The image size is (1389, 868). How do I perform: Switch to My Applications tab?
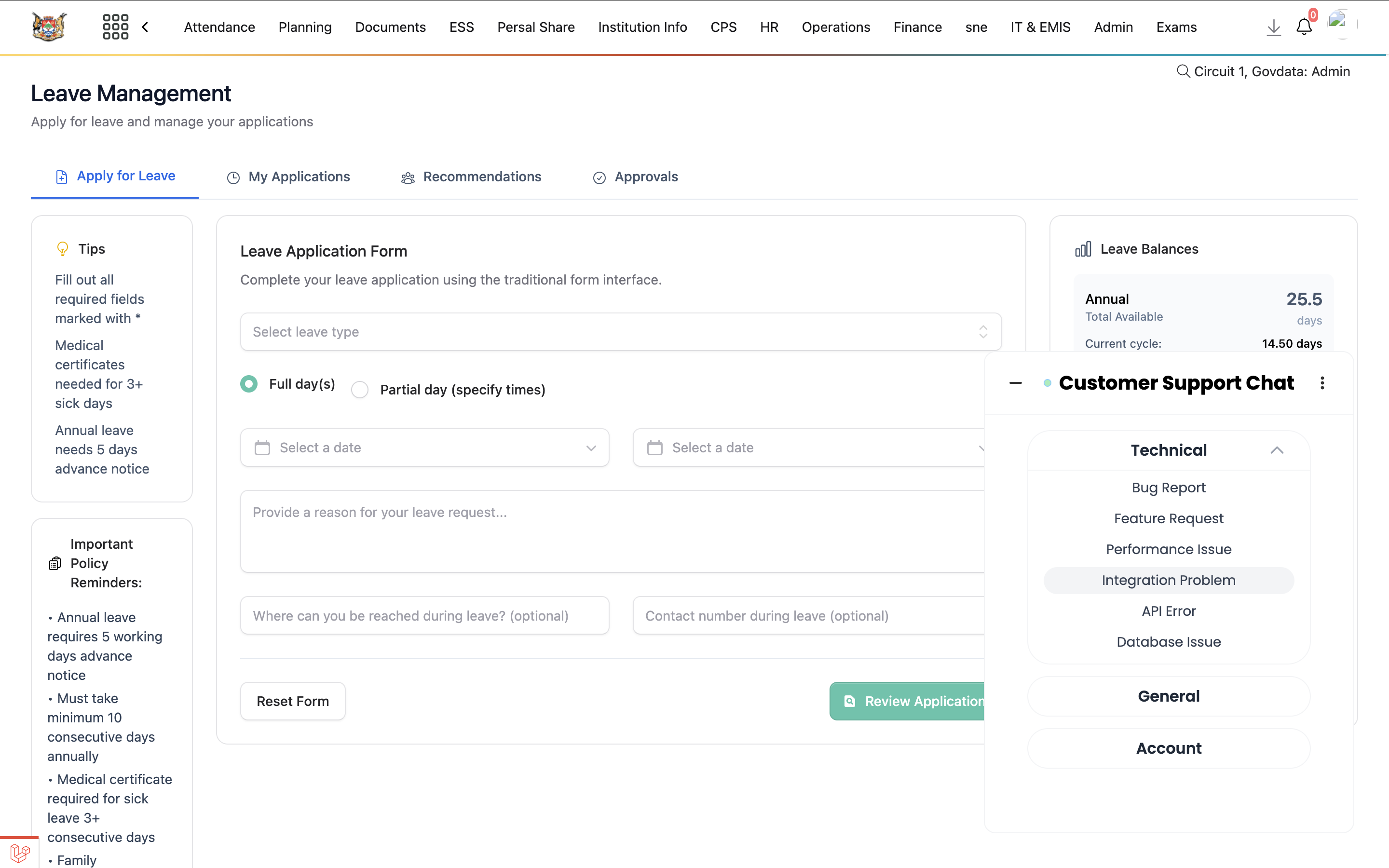288,177
